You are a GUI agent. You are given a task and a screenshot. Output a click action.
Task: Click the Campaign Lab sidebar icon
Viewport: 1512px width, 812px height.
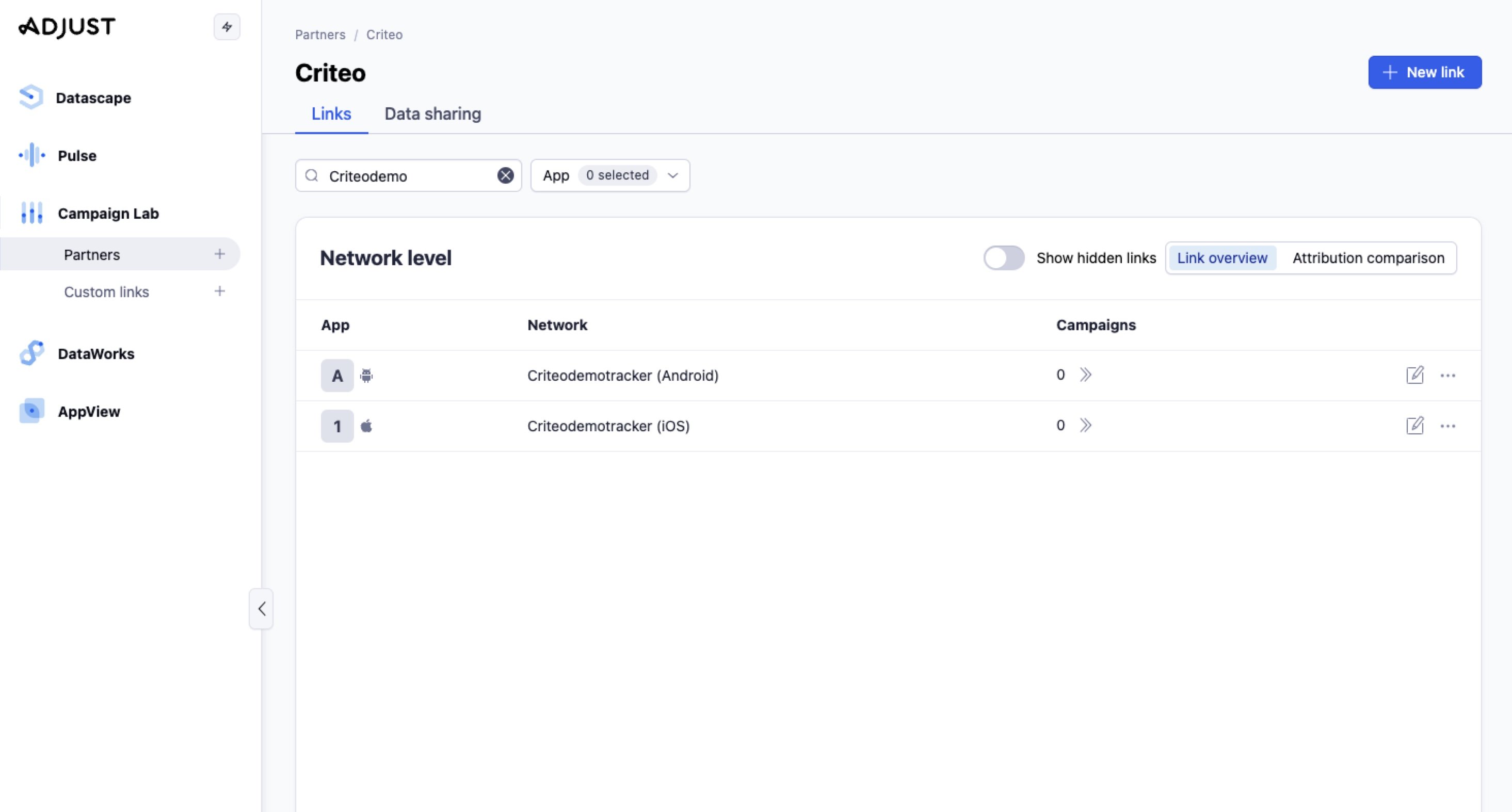click(31, 213)
